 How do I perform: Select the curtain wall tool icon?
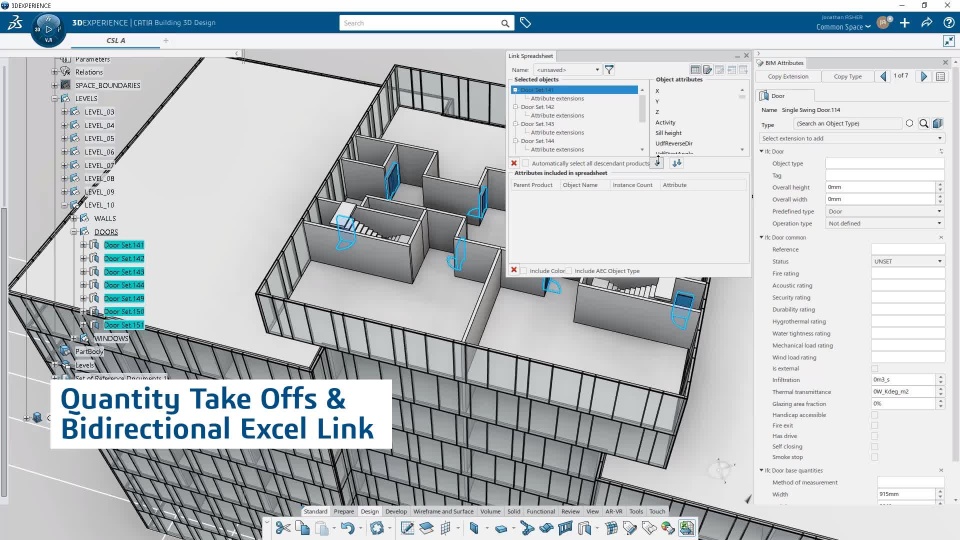[x=564, y=528]
